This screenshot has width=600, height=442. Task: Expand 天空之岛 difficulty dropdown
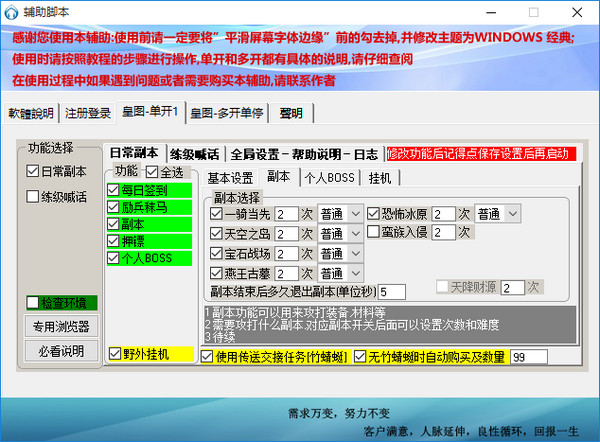click(356, 233)
